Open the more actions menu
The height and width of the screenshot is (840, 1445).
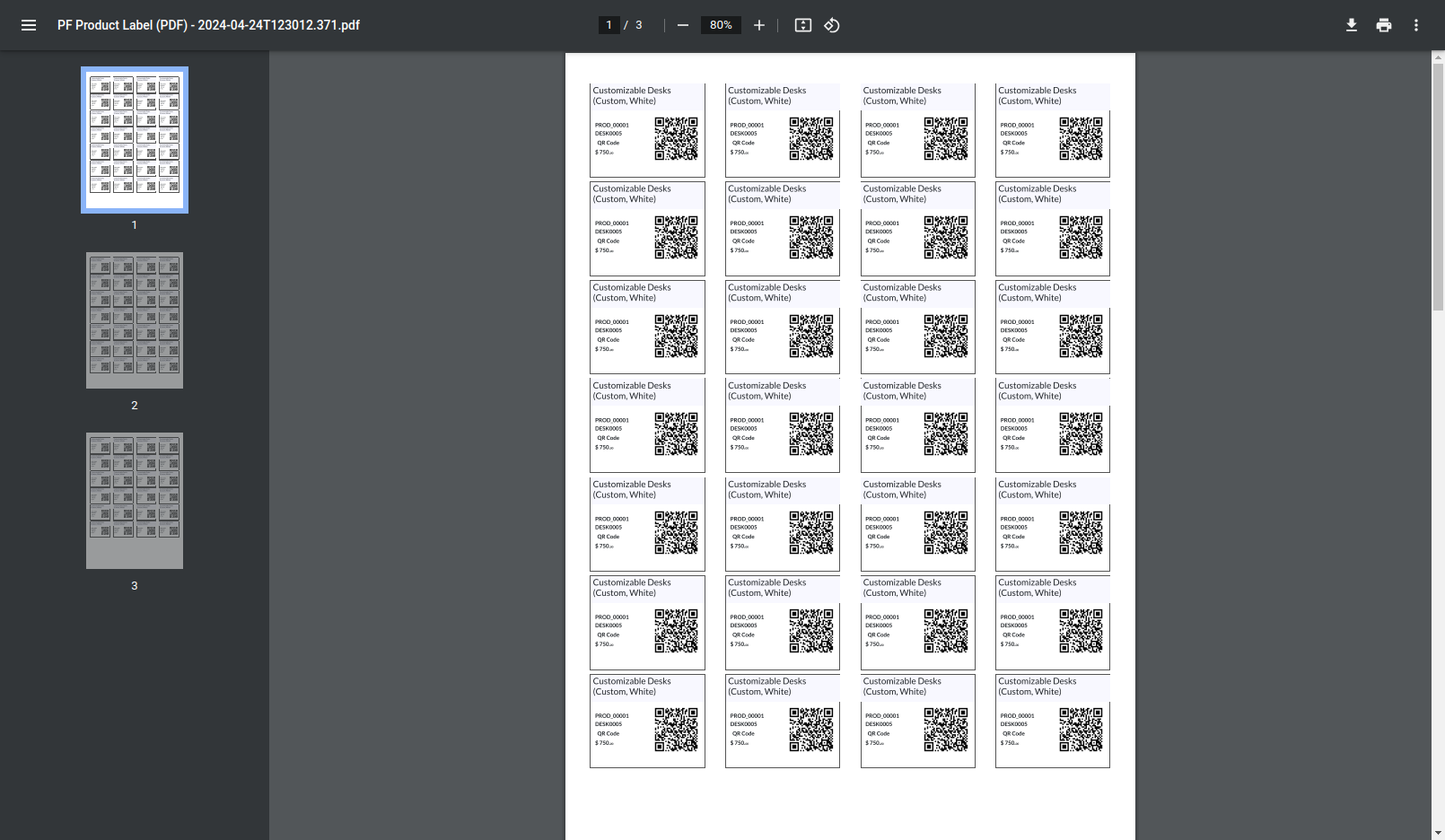pyautogui.click(x=1415, y=25)
